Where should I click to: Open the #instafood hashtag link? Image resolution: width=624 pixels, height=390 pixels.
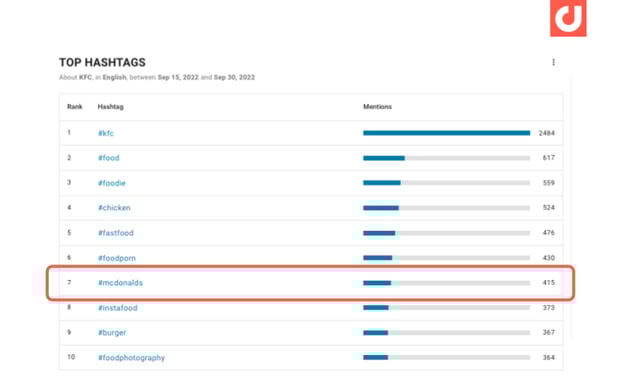tap(118, 308)
